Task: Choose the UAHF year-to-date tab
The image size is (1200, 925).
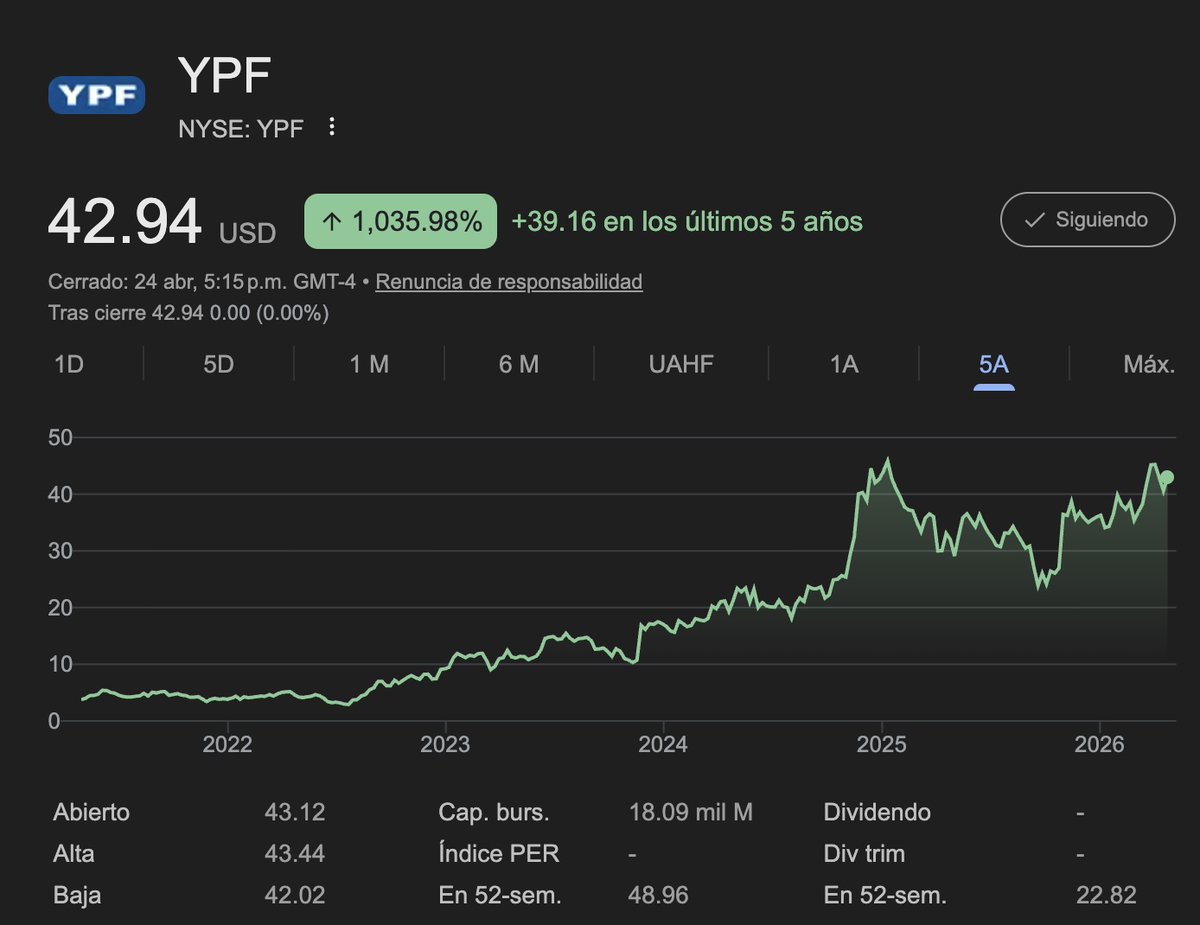Action: [681, 364]
